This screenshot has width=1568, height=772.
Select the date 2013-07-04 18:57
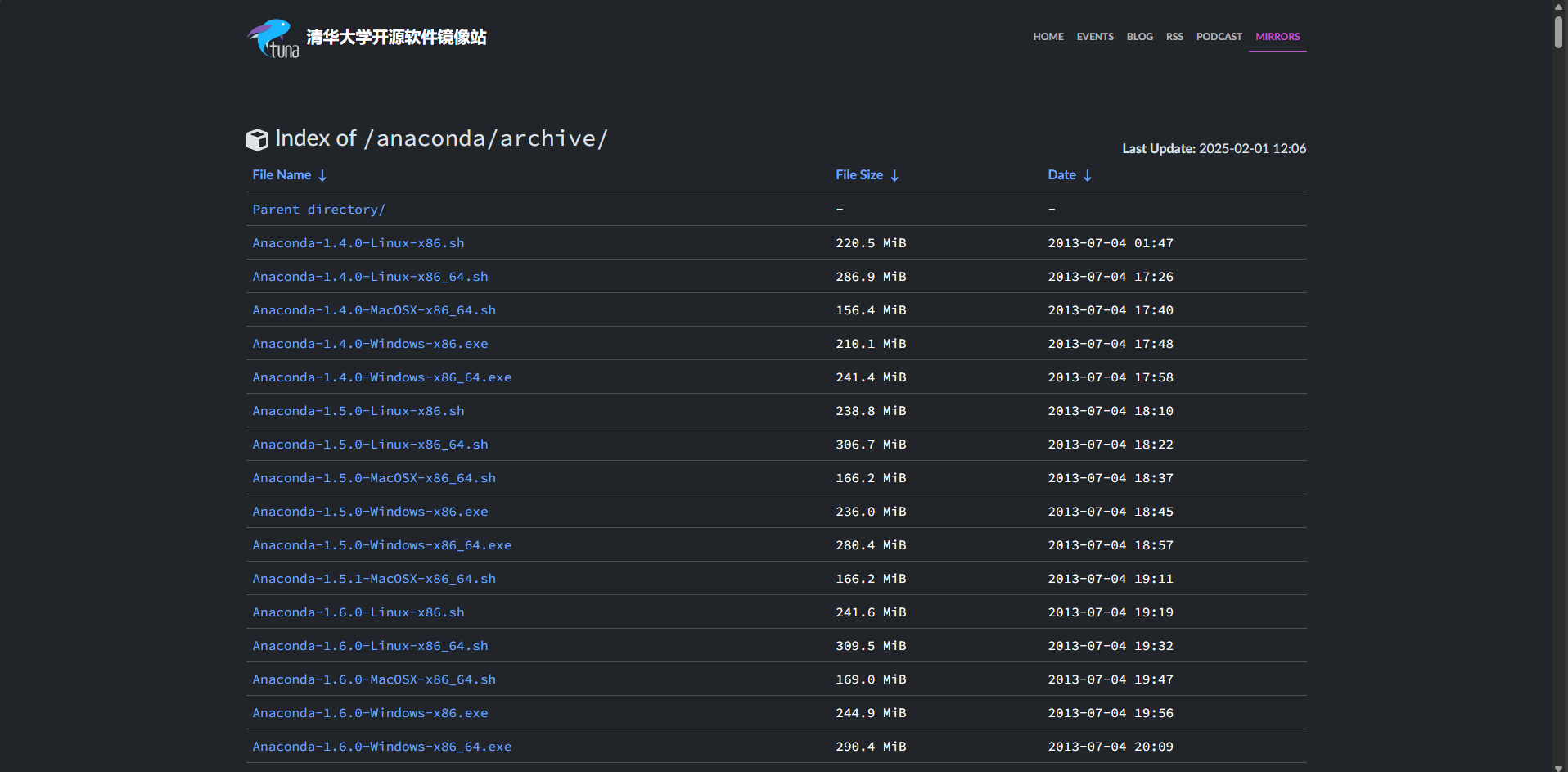(1111, 545)
